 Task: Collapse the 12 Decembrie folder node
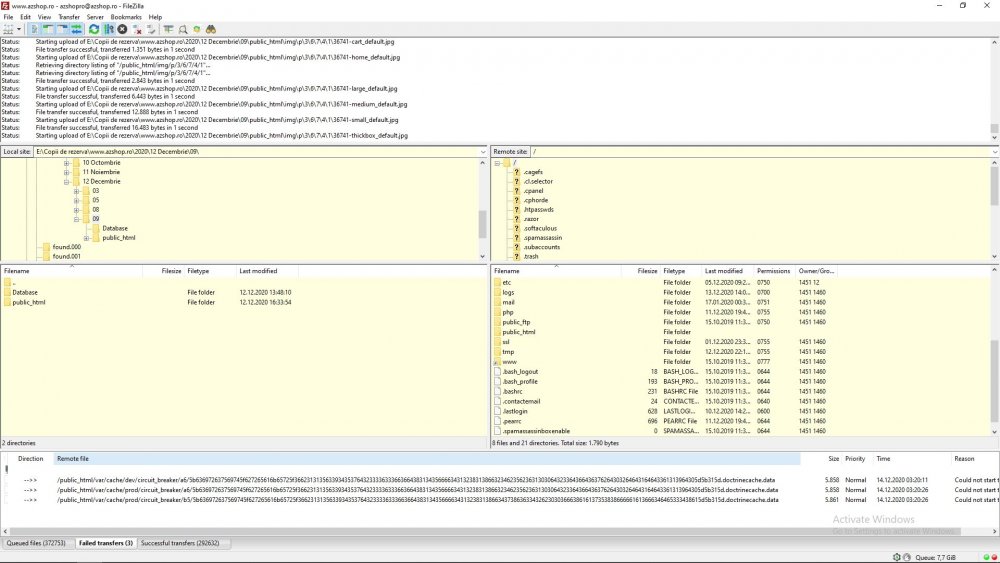[x=66, y=181]
